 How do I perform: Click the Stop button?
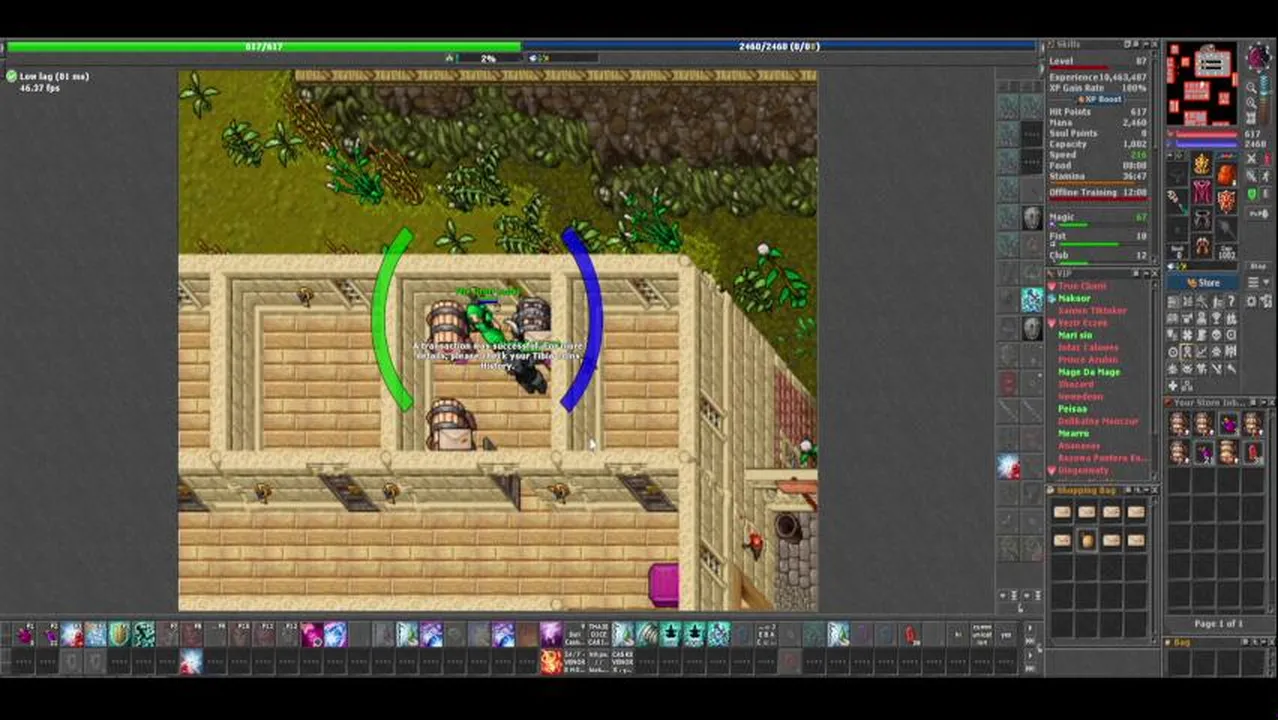[1257, 266]
